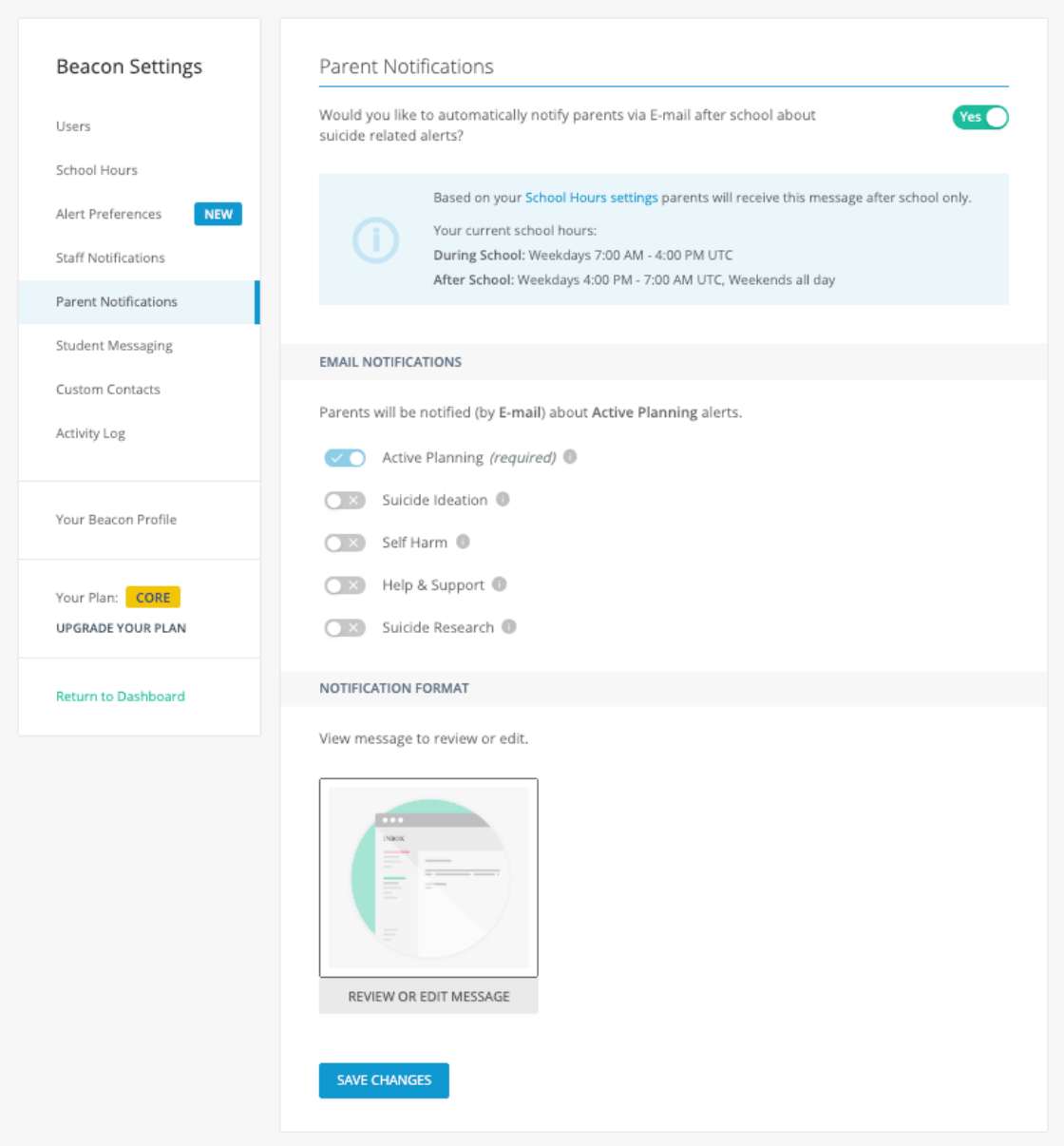Image resolution: width=1064 pixels, height=1146 pixels.
Task: Click info icon beside Suicide Research
Action: 509,627
